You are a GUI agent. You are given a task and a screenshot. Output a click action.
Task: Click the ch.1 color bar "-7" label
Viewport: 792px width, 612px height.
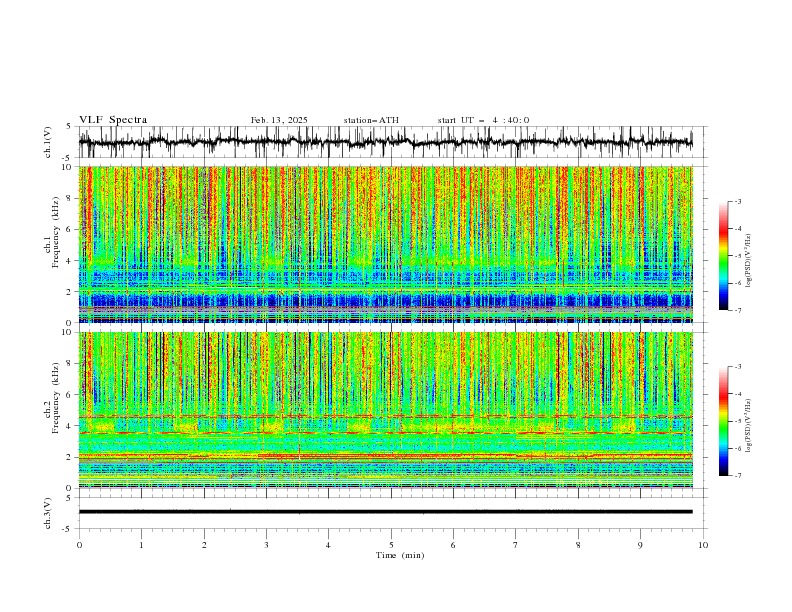point(737,310)
